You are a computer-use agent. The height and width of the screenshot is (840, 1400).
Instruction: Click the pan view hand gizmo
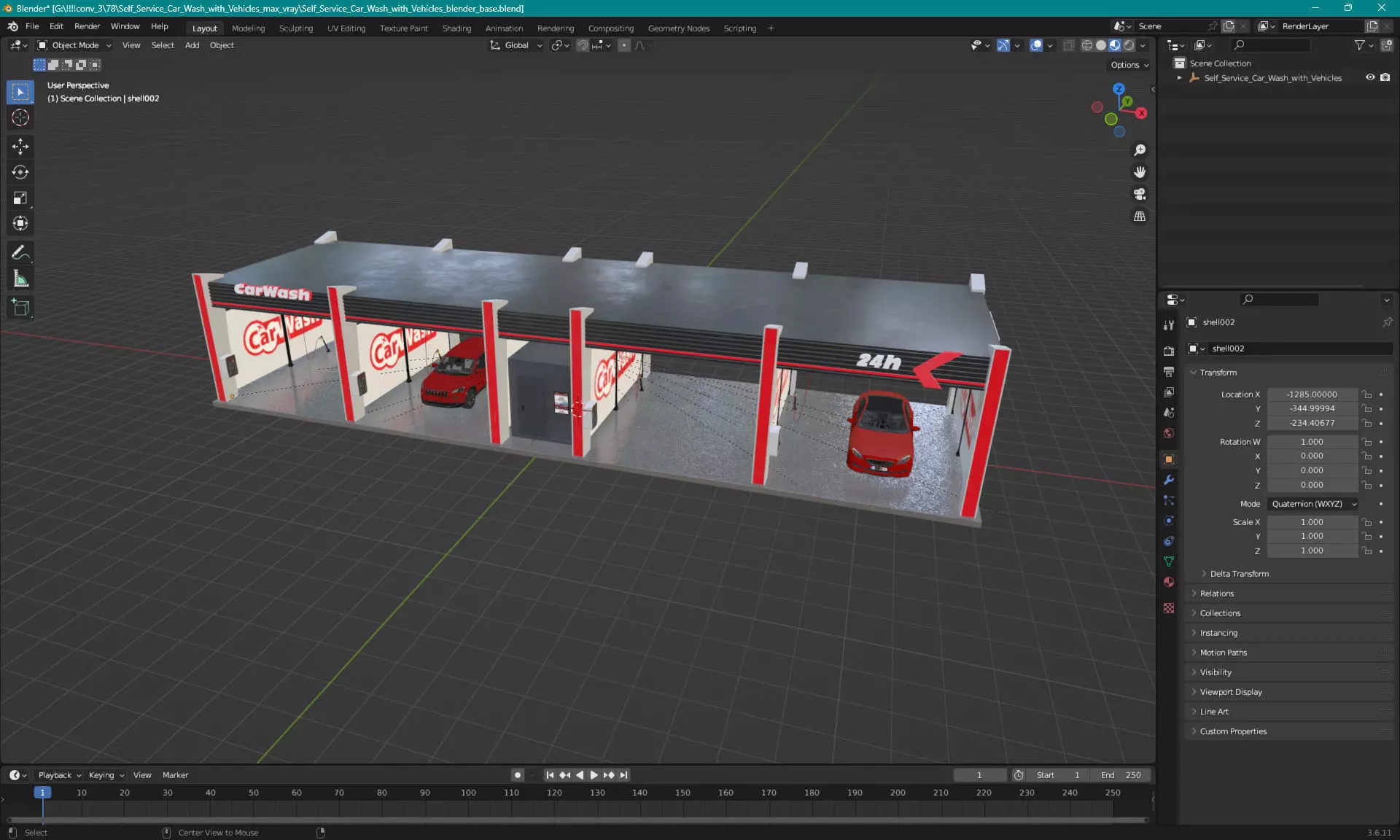(1140, 172)
